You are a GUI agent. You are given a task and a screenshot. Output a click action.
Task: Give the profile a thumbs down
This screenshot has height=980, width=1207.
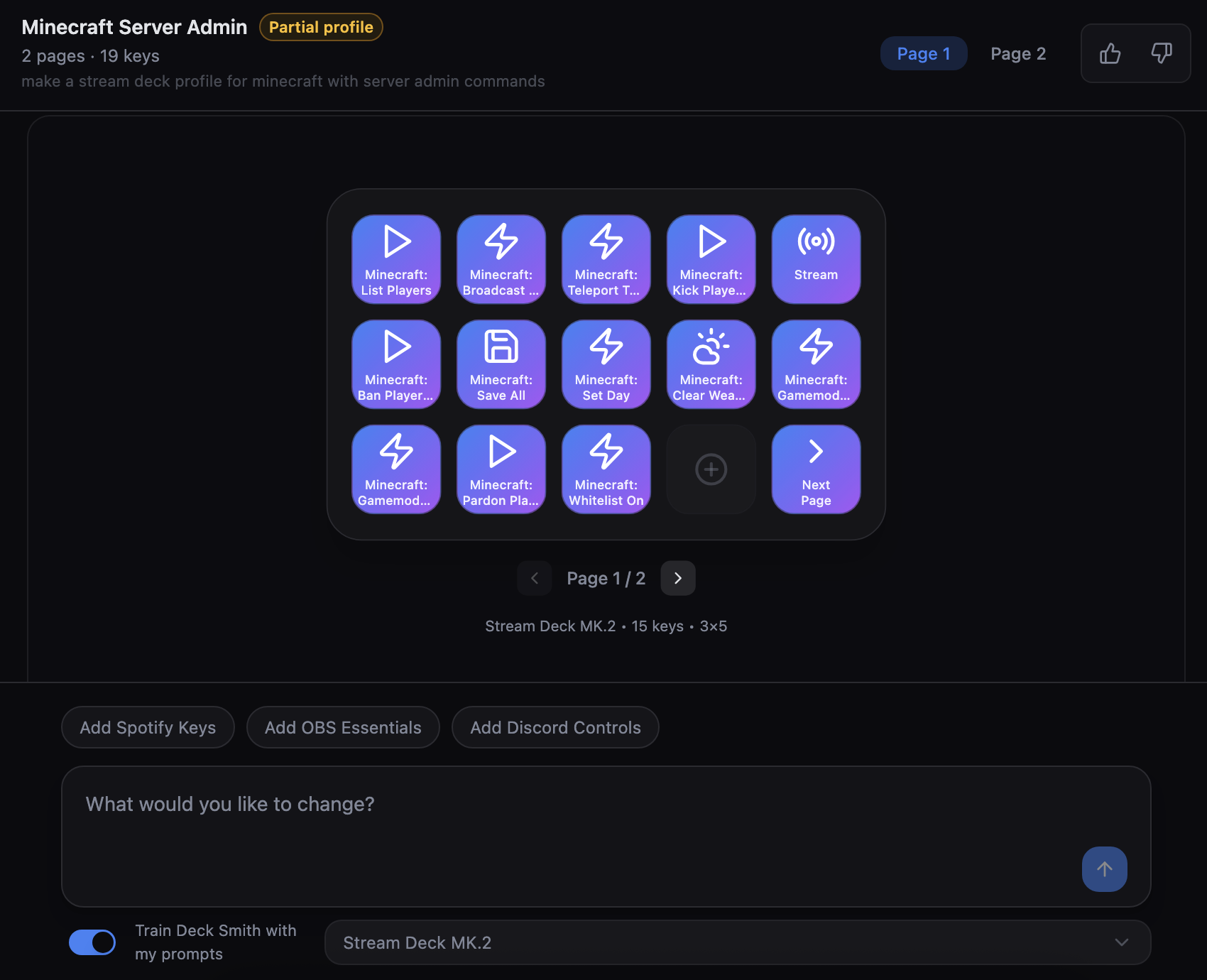click(x=1162, y=53)
